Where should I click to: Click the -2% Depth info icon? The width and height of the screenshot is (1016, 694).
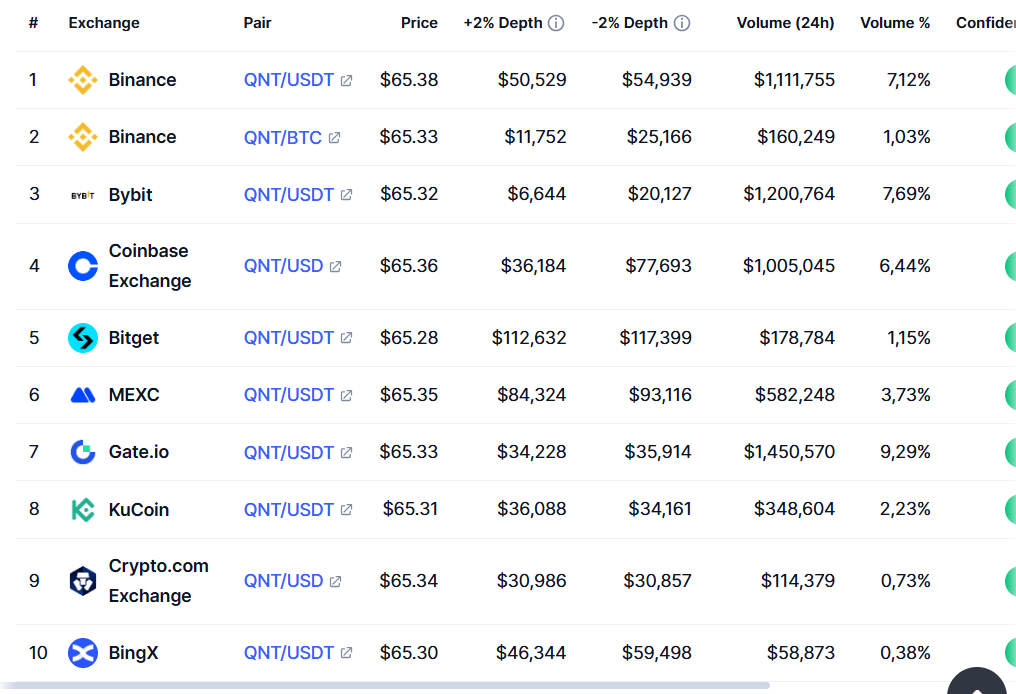coord(682,23)
